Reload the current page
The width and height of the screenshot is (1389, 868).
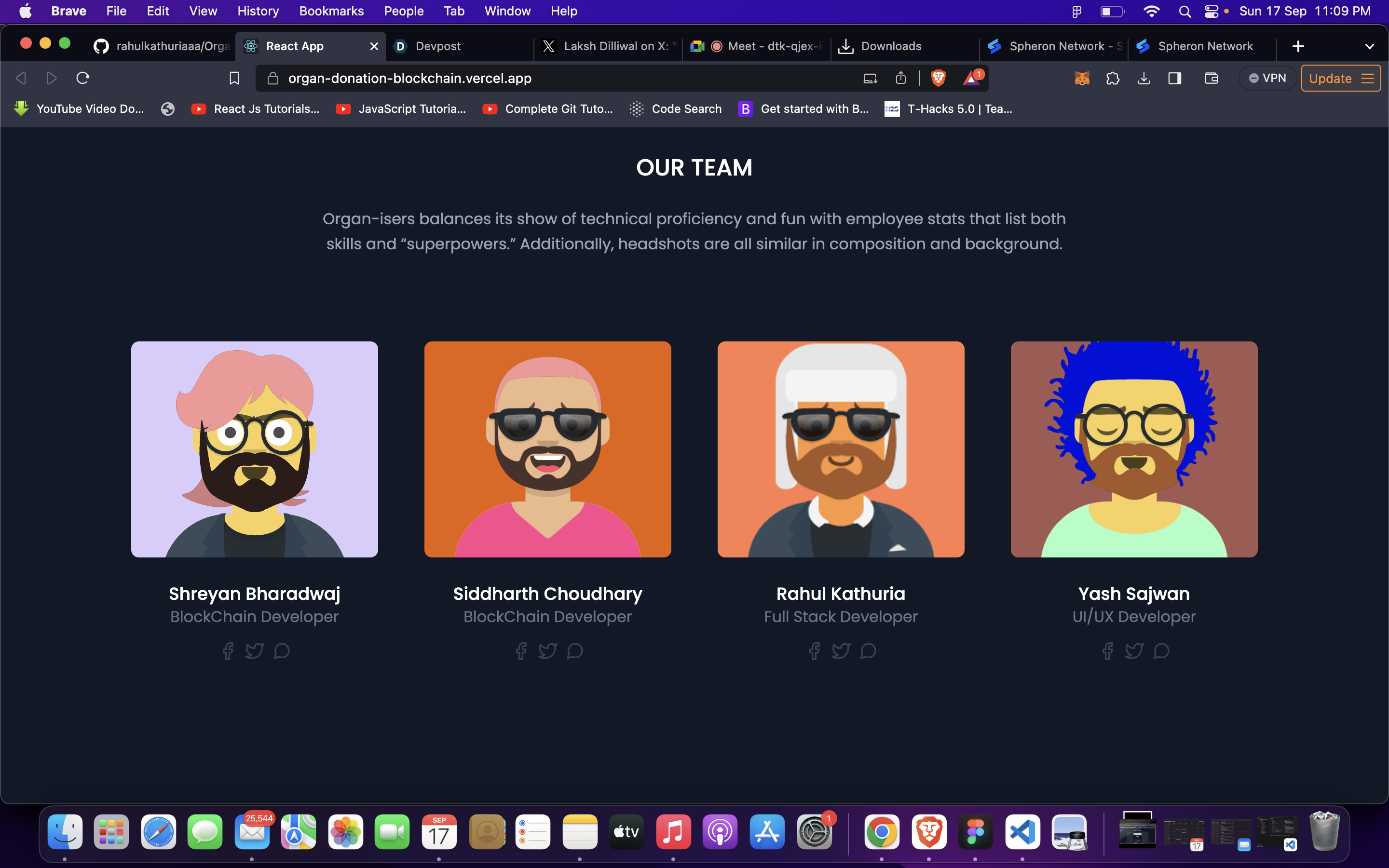pyautogui.click(x=82, y=78)
